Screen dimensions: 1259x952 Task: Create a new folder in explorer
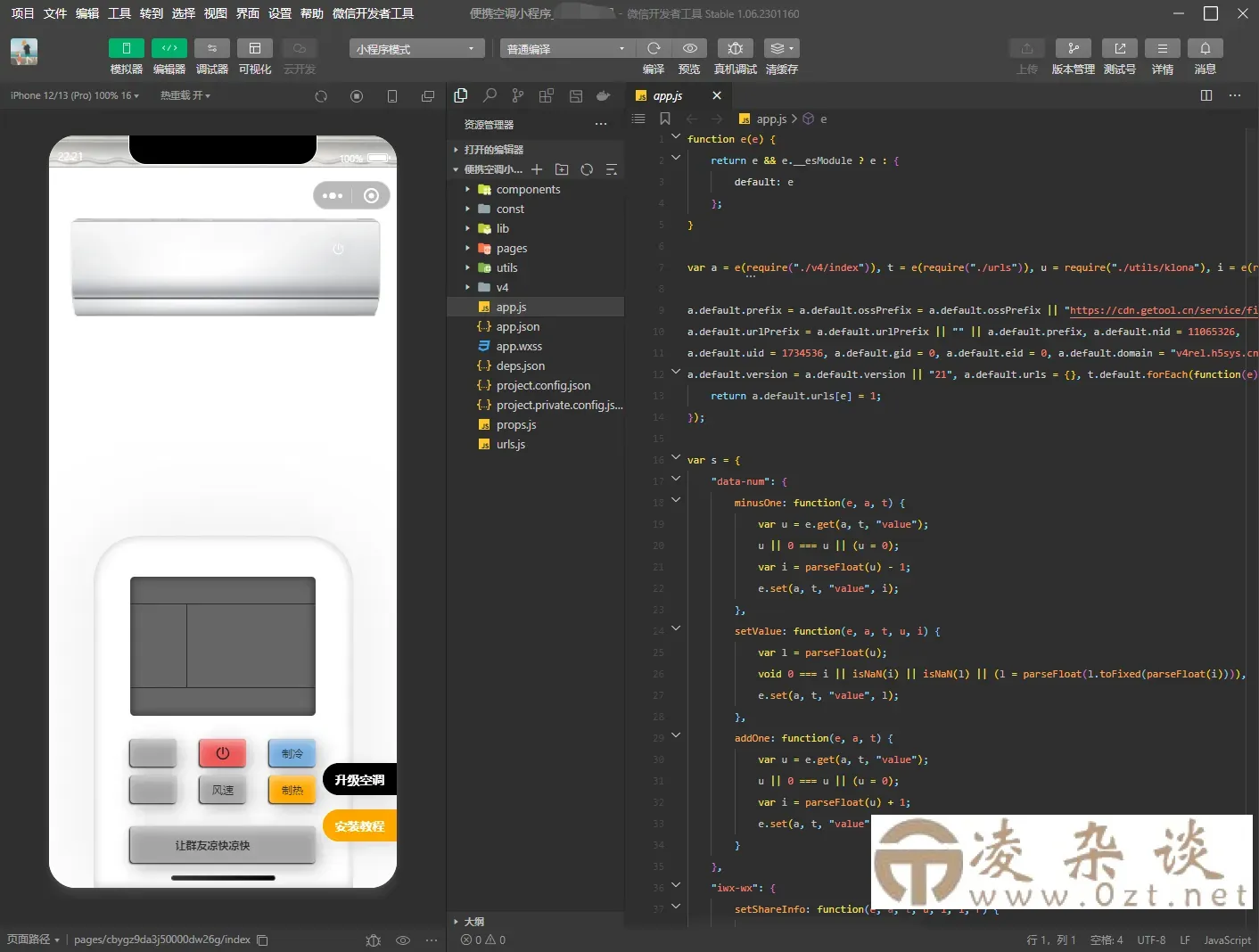click(x=562, y=169)
